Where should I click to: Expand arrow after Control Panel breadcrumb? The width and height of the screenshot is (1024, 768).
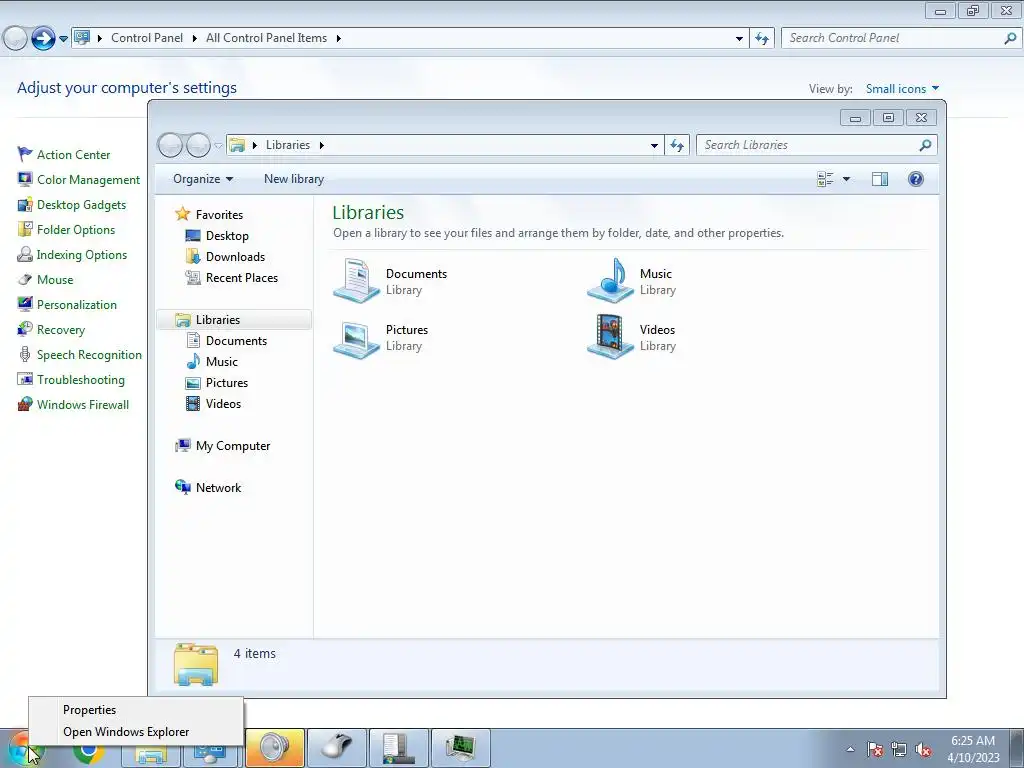tap(194, 38)
